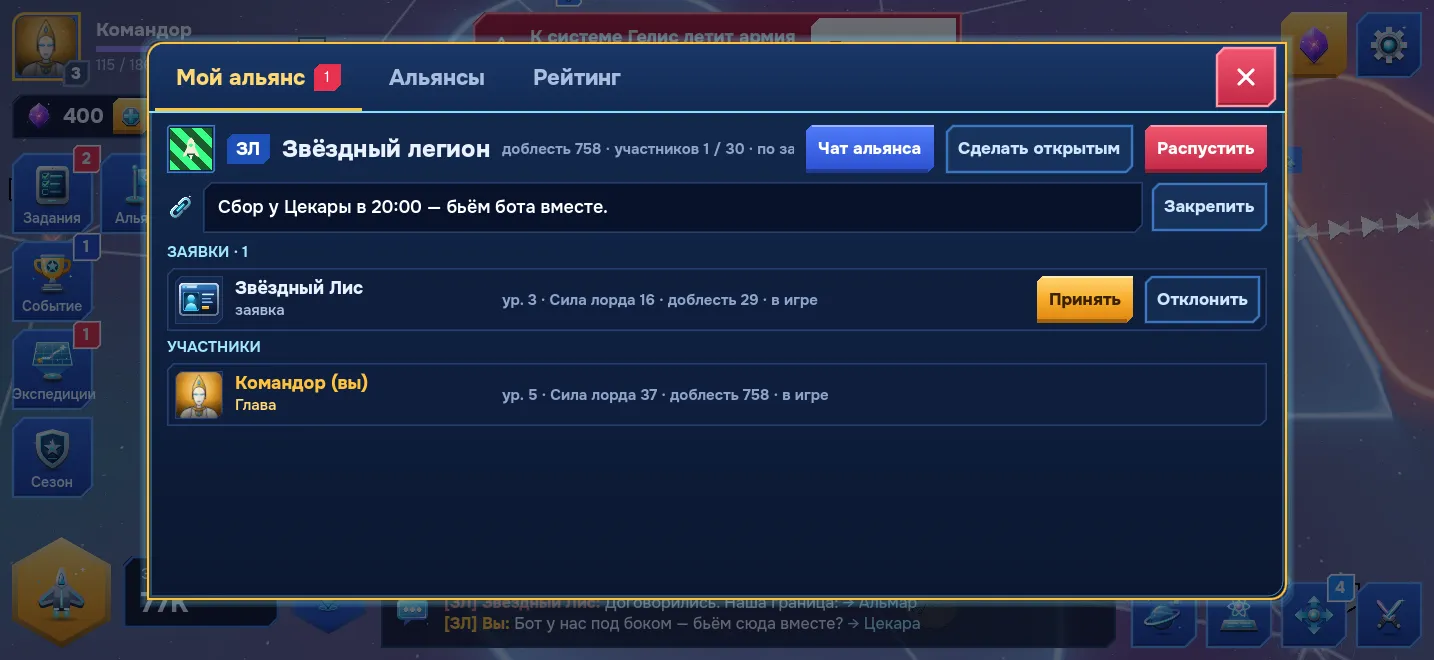Click the speech bubble chat icon in the bottom bar

413,610
